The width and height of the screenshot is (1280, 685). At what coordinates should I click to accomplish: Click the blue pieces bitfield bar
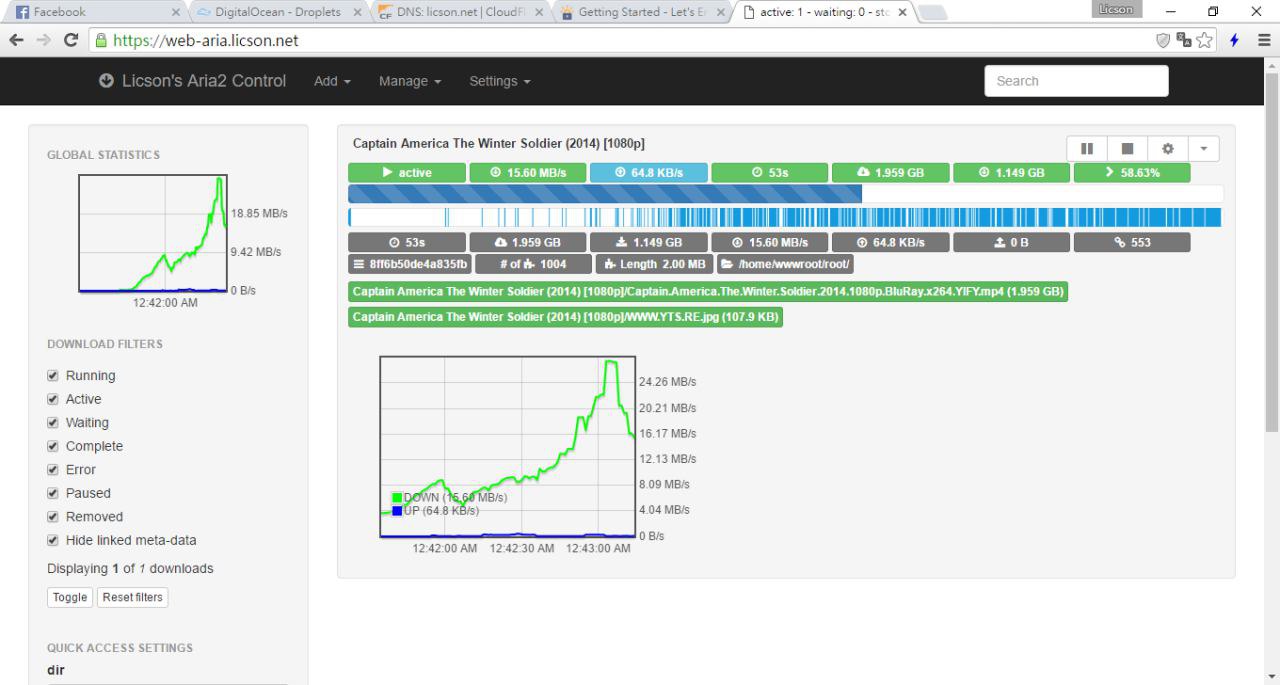785,217
